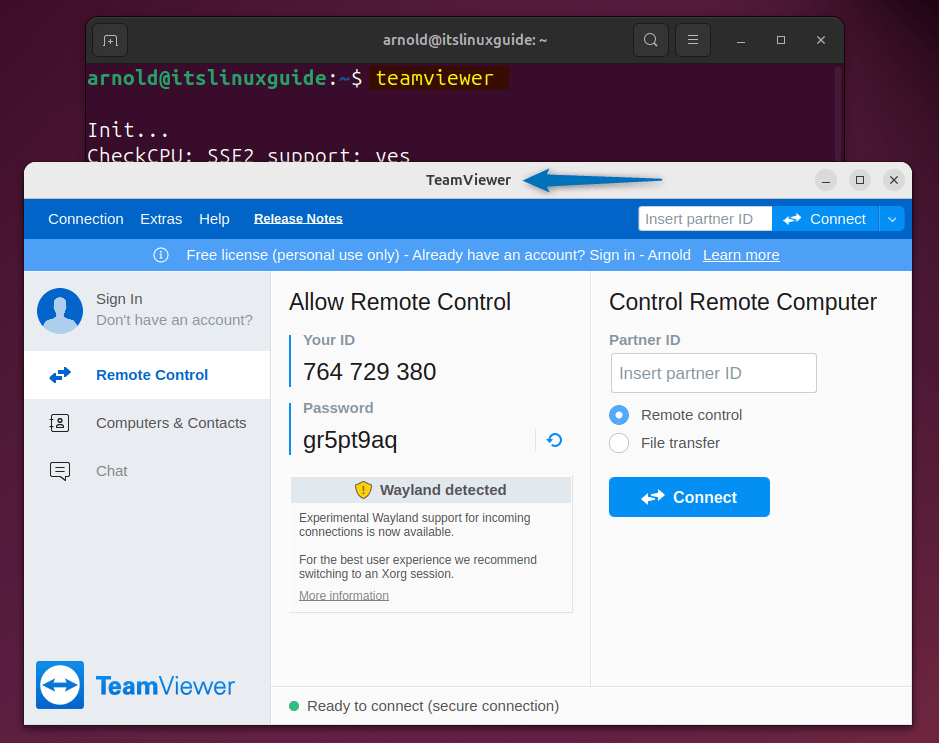This screenshot has width=939, height=743.
Task: Refresh the session password
Action: 553,439
